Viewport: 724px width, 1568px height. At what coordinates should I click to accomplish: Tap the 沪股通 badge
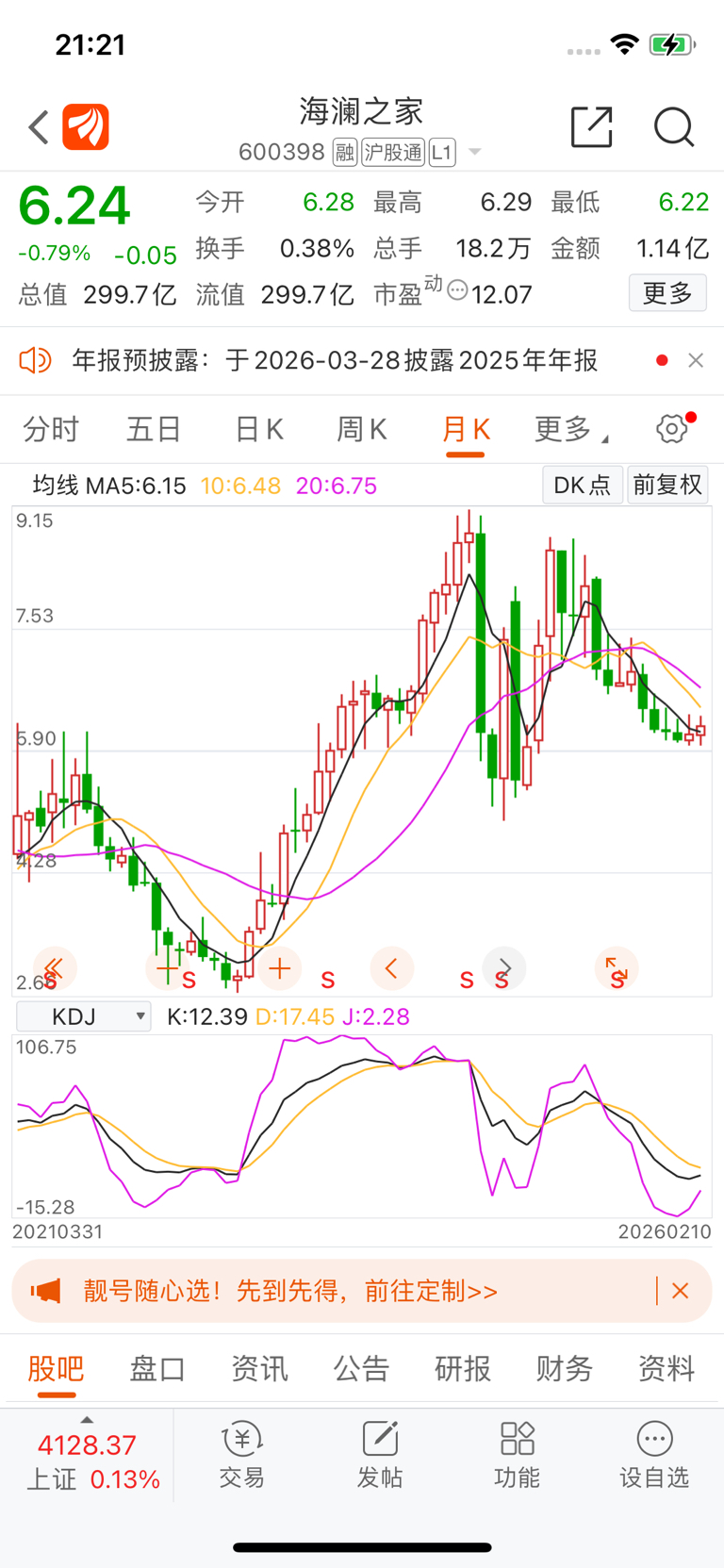(393, 152)
